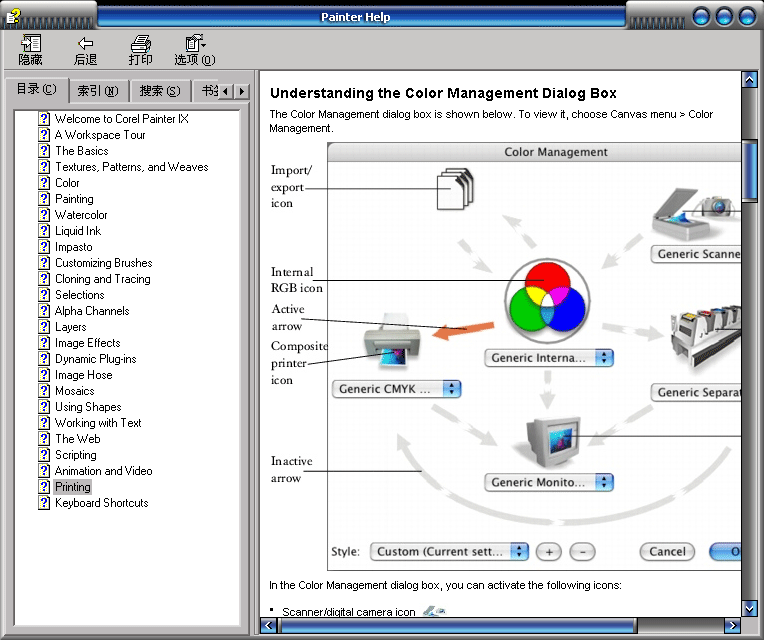Click the Painter Help title bar icon
Screen dimensions: 764x640
[13, 17]
